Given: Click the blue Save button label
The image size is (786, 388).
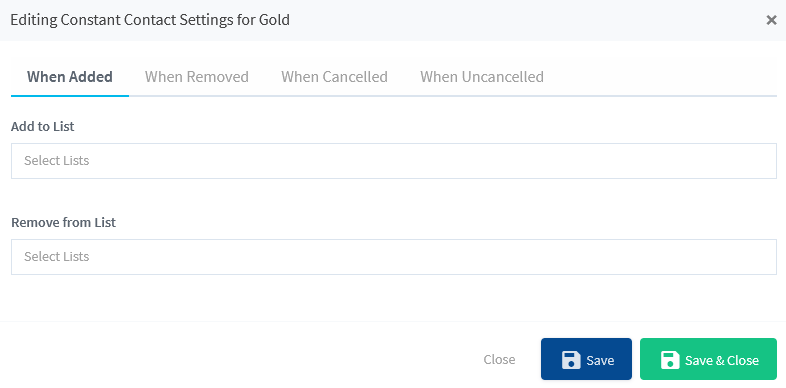Looking at the screenshot, I should tap(600, 360).
